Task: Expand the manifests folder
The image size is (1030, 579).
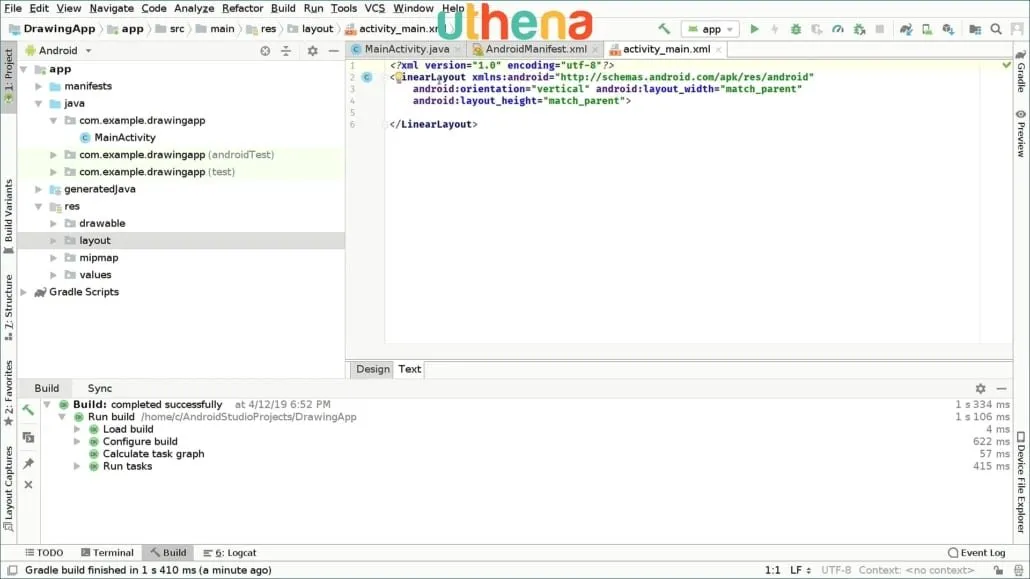Action: point(38,86)
